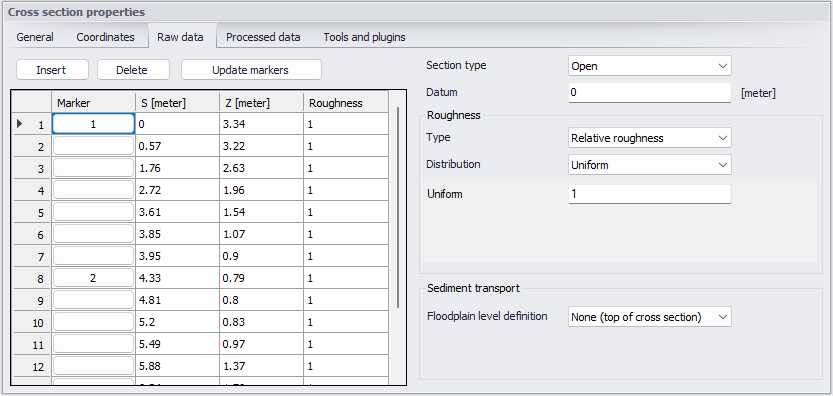833x396 pixels.
Task: Click the Datum input field
Action: [x=650, y=92]
